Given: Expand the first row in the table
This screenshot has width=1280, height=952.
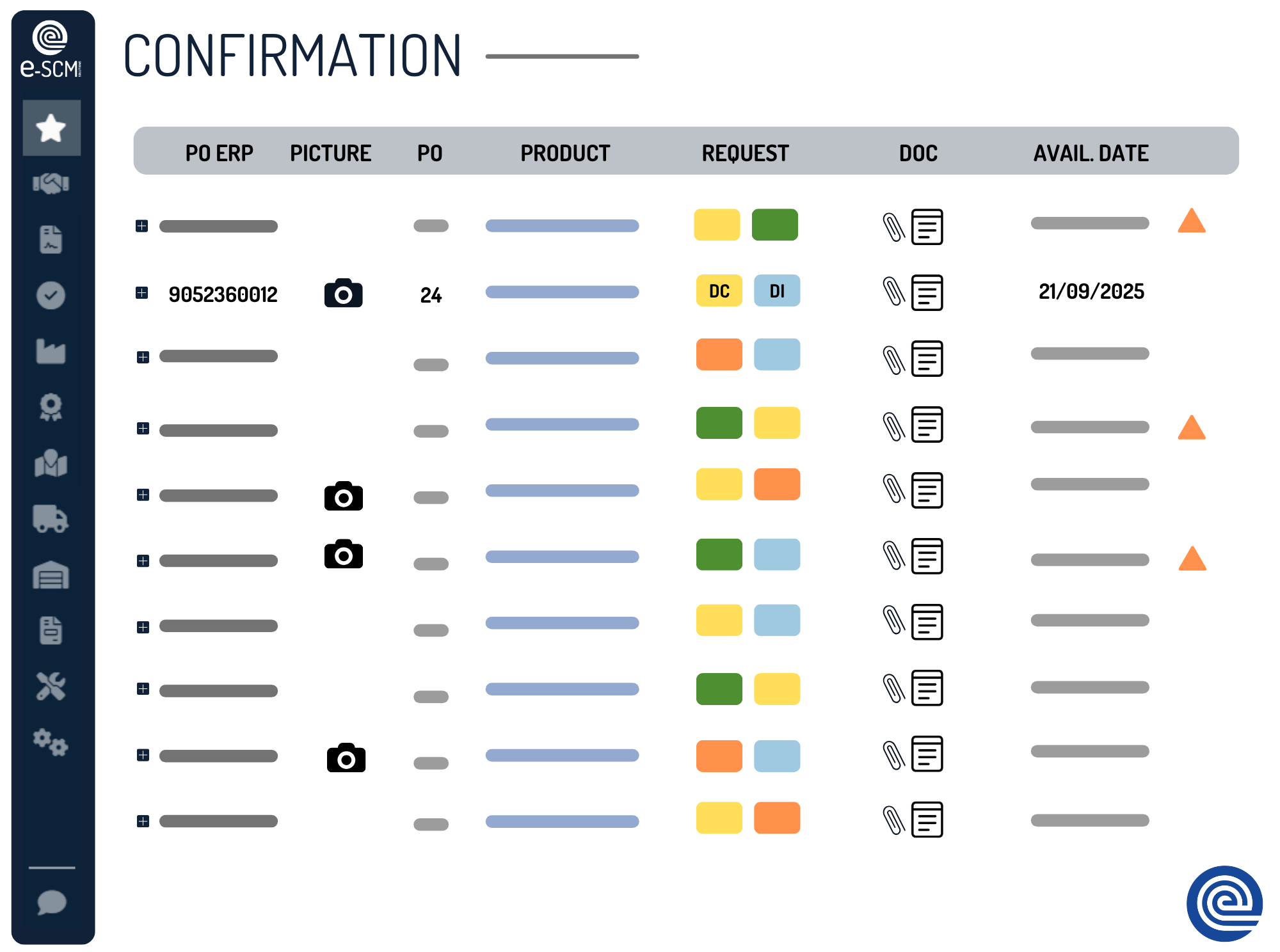Looking at the screenshot, I should 142,226.
